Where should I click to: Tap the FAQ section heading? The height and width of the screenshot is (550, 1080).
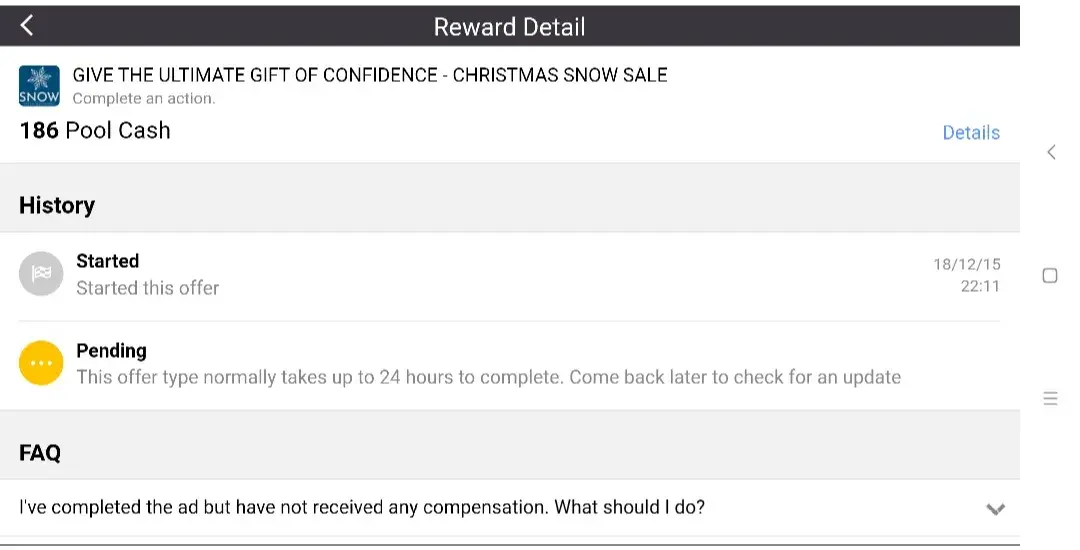pyautogui.click(x=40, y=453)
